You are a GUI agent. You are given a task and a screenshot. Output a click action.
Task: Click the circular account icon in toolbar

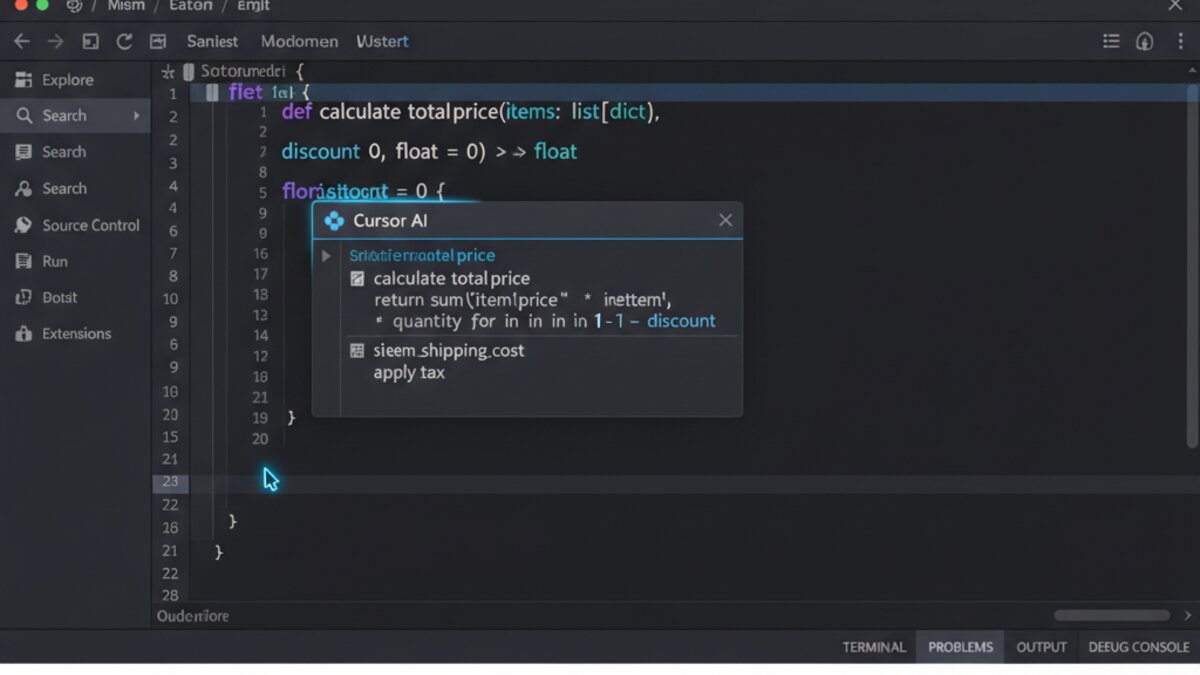pyautogui.click(x=1145, y=41)
